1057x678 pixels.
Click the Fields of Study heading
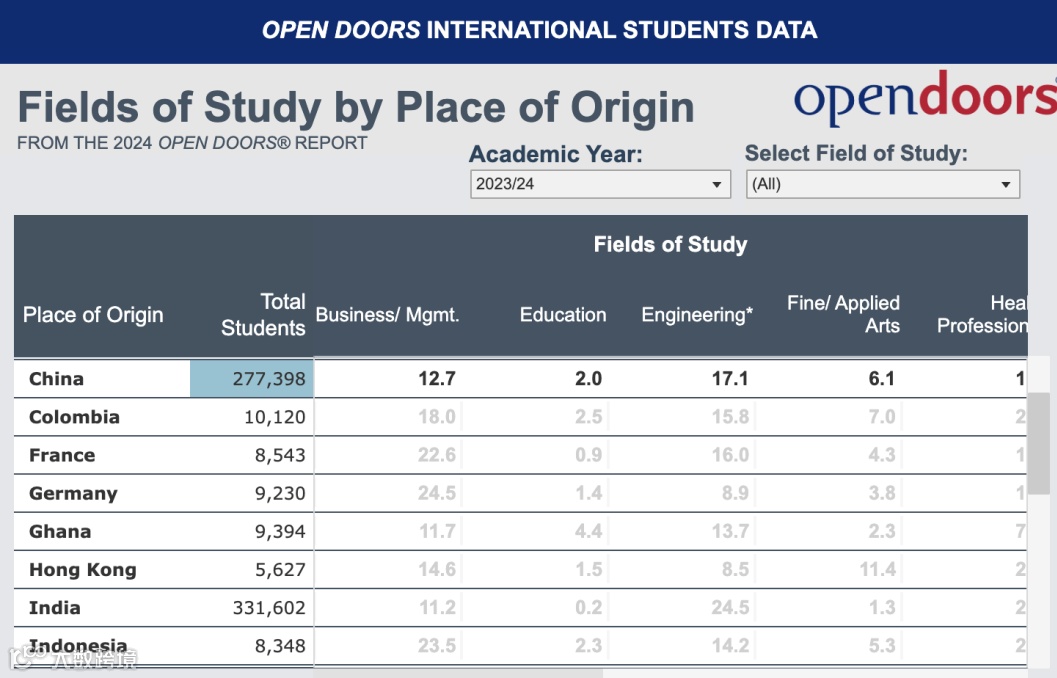[670, 244]
